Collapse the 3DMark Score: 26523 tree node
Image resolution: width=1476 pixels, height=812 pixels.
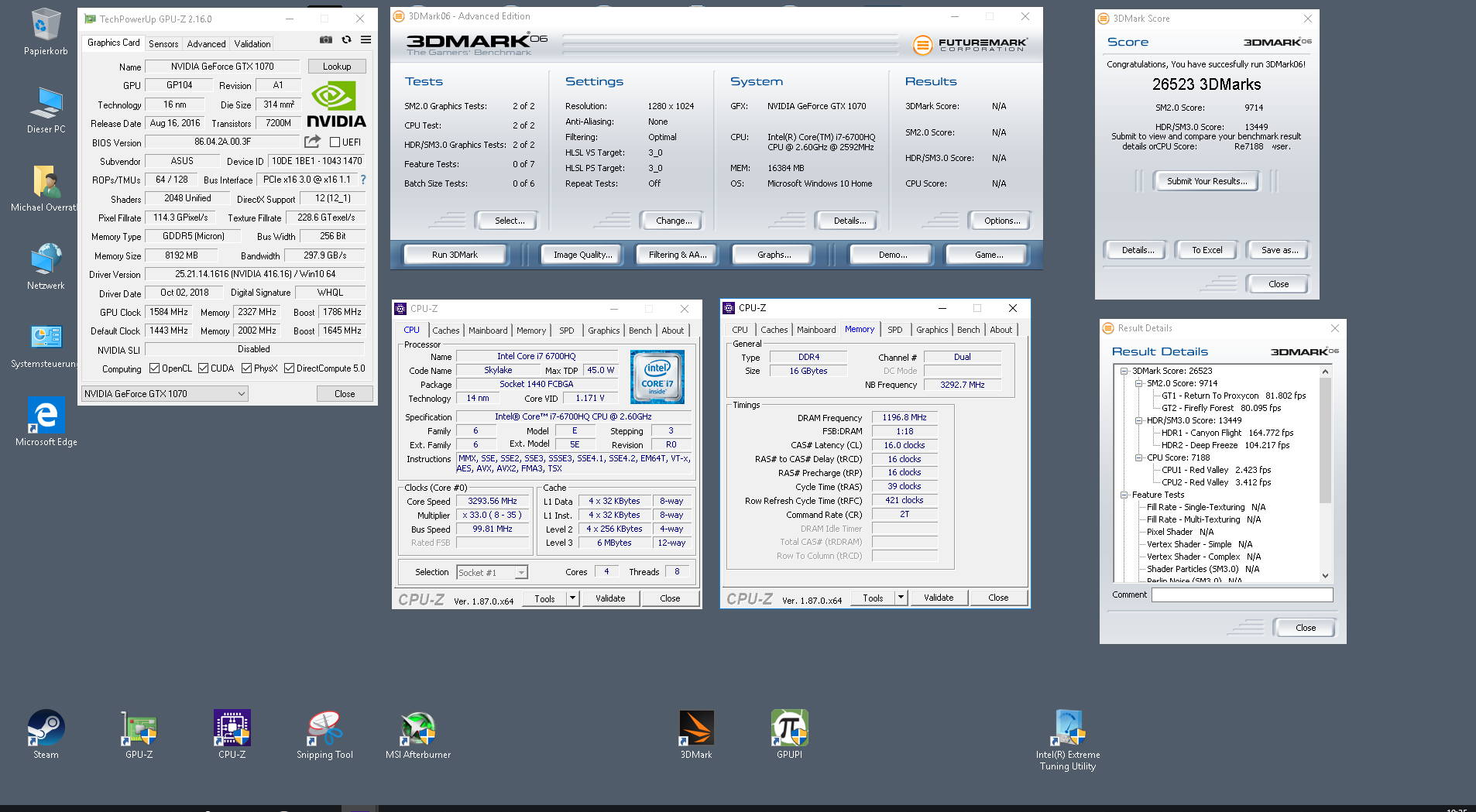[1124, 371]
